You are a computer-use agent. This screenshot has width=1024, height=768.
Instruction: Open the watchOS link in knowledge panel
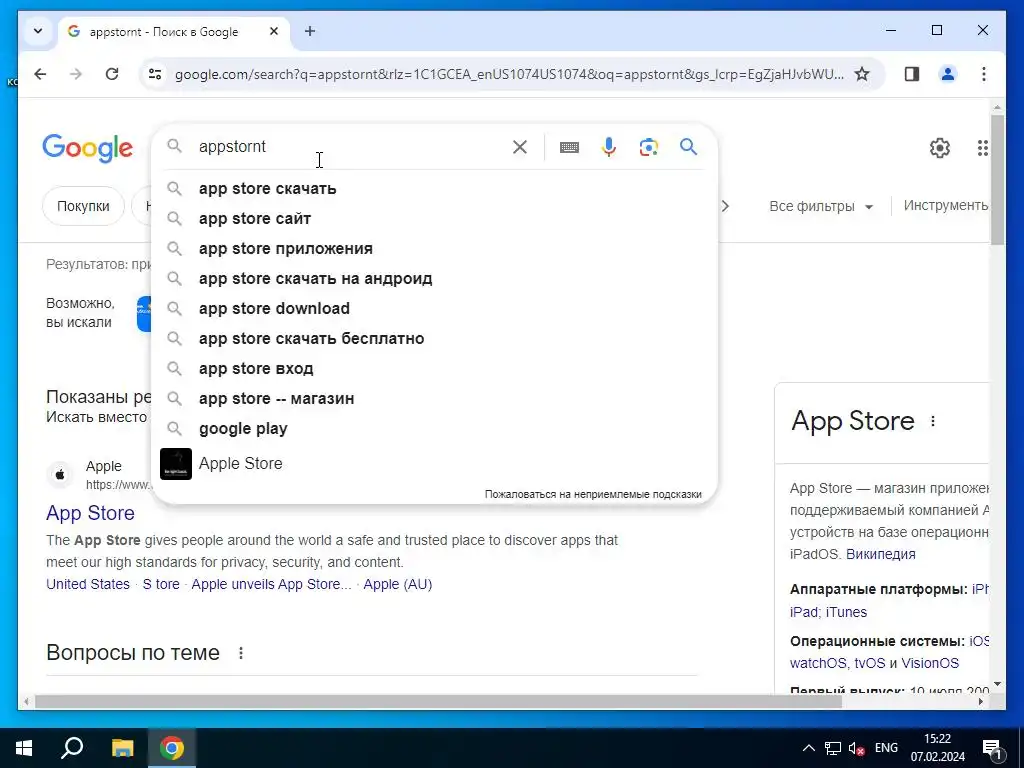818,664
